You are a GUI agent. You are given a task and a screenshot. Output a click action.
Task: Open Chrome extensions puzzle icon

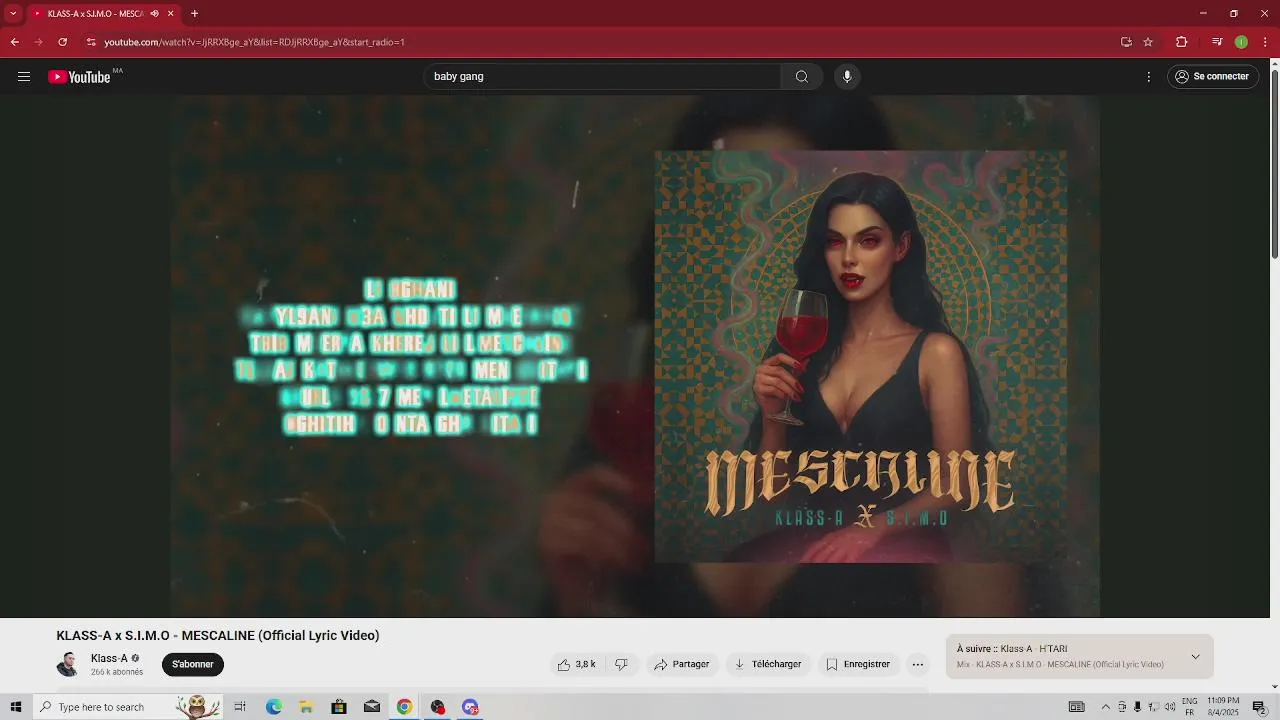(1181, 42)
